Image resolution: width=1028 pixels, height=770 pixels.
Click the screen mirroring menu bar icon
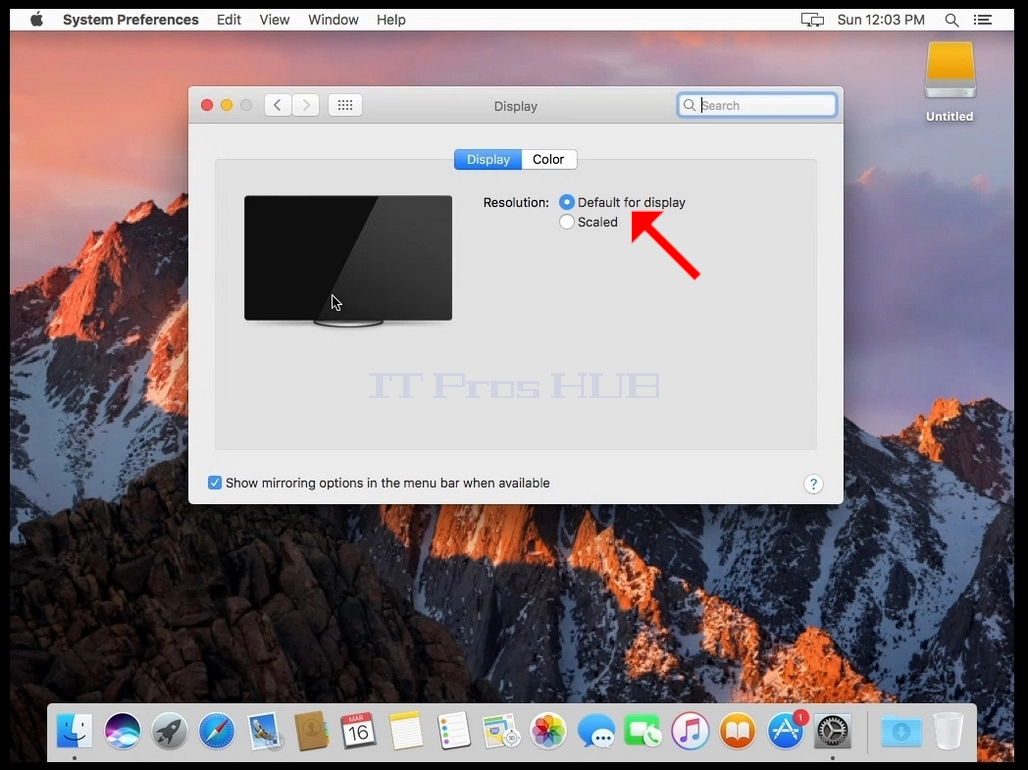coord(812,20)
